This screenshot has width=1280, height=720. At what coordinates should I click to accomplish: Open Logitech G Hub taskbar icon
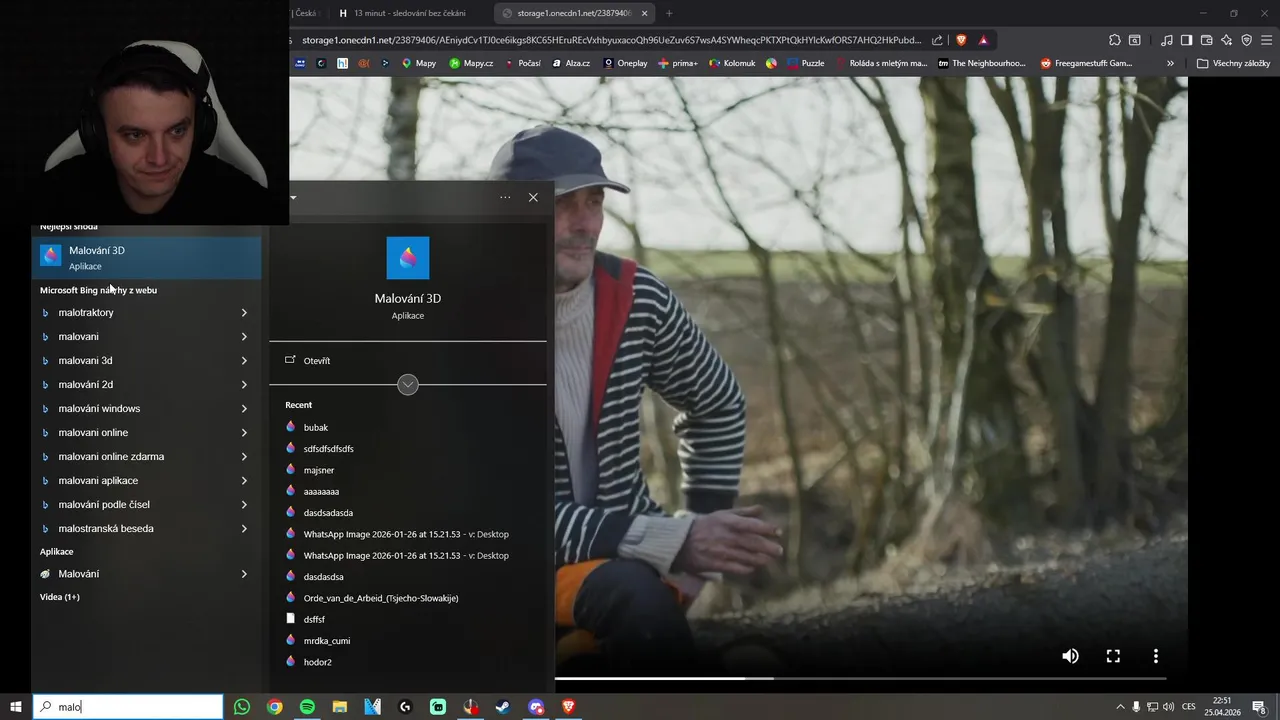coord(405,707)
